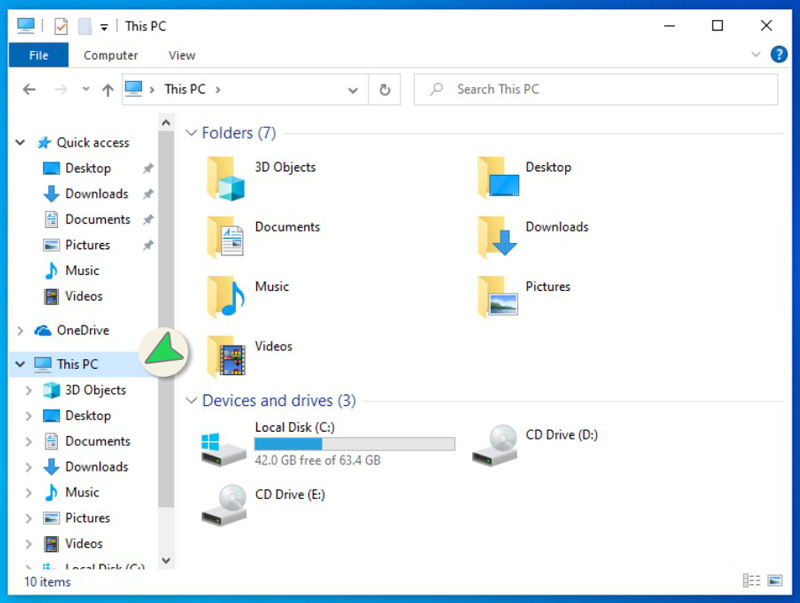Collapse the Folders (7) group
This screenshot has width=800, height=603.
[x=191, y=133]
